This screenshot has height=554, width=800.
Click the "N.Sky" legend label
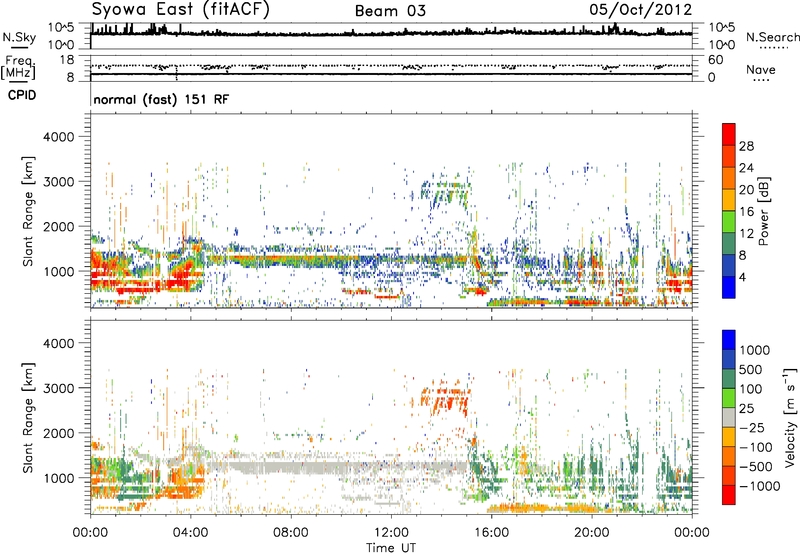point(19,37)
